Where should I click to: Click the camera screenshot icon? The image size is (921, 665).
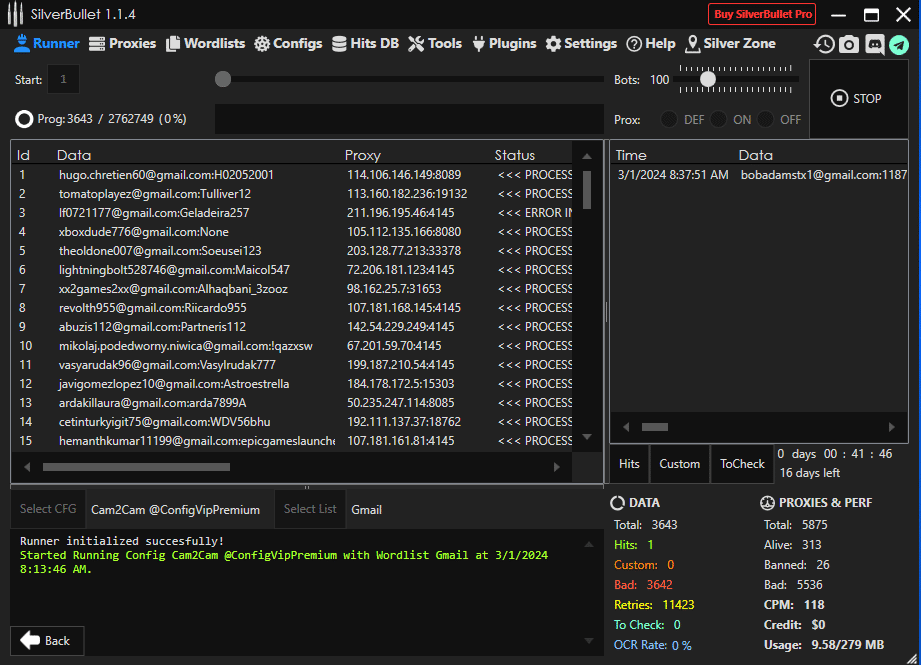click(x=849, y=44)
